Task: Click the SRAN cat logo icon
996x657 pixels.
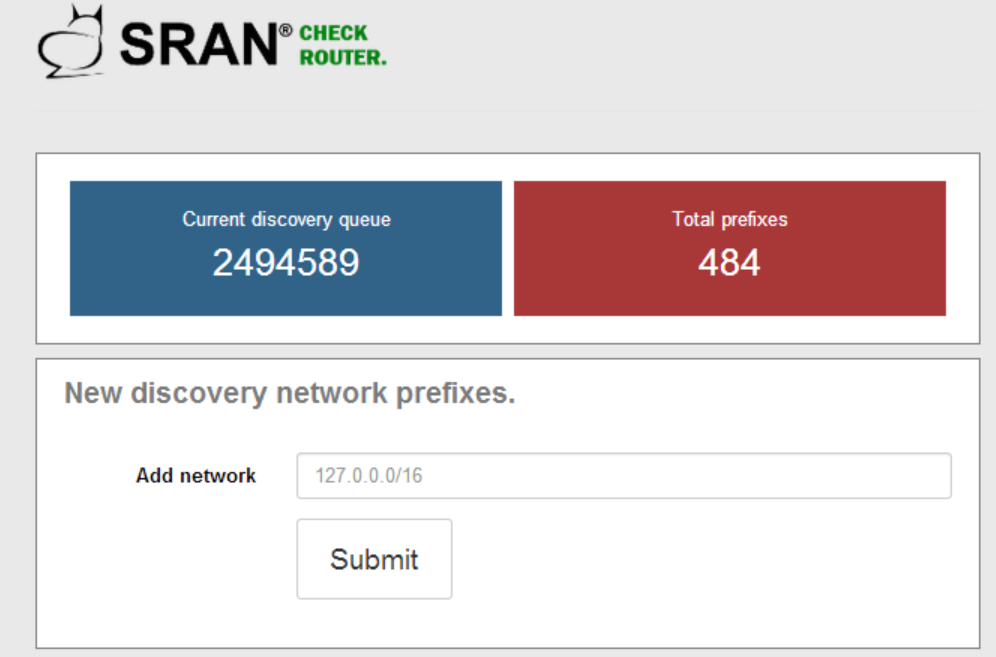Action: (71, 42)
